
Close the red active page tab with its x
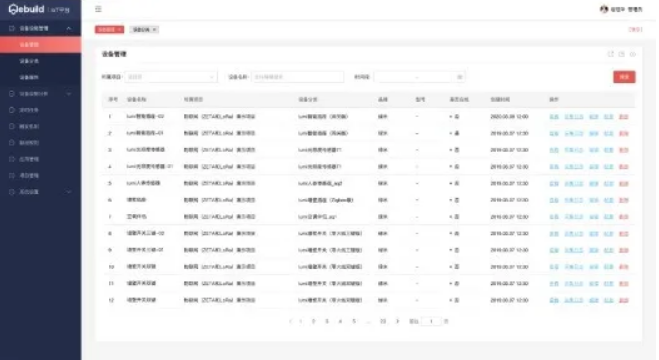[x=119, y=29]
